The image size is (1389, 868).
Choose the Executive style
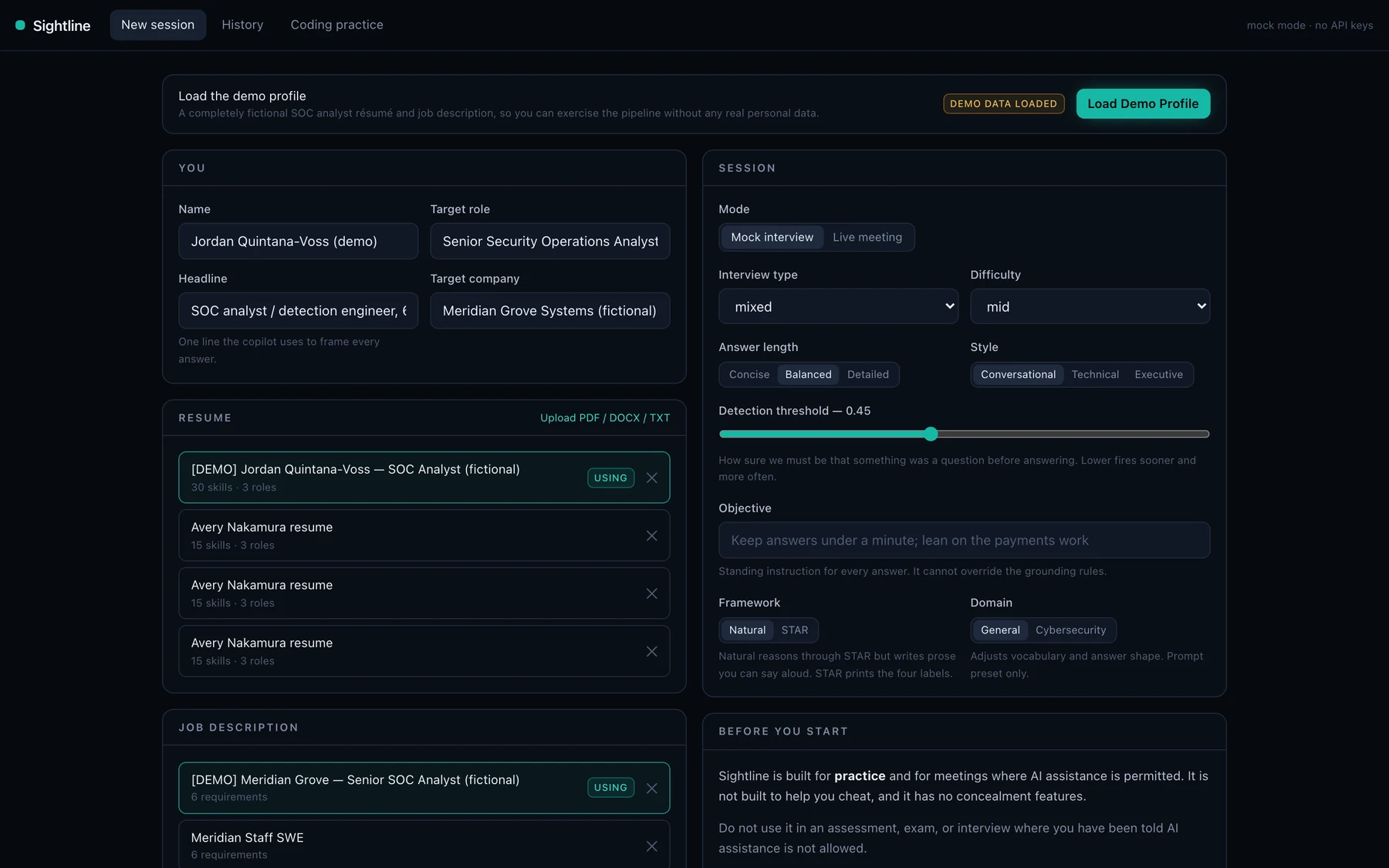1158,374
